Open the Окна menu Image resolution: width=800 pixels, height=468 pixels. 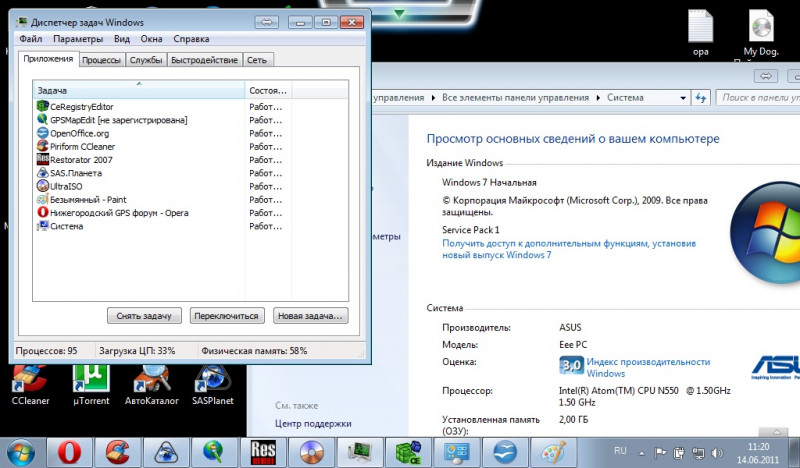pyautogui.click(x=152, y=39)
